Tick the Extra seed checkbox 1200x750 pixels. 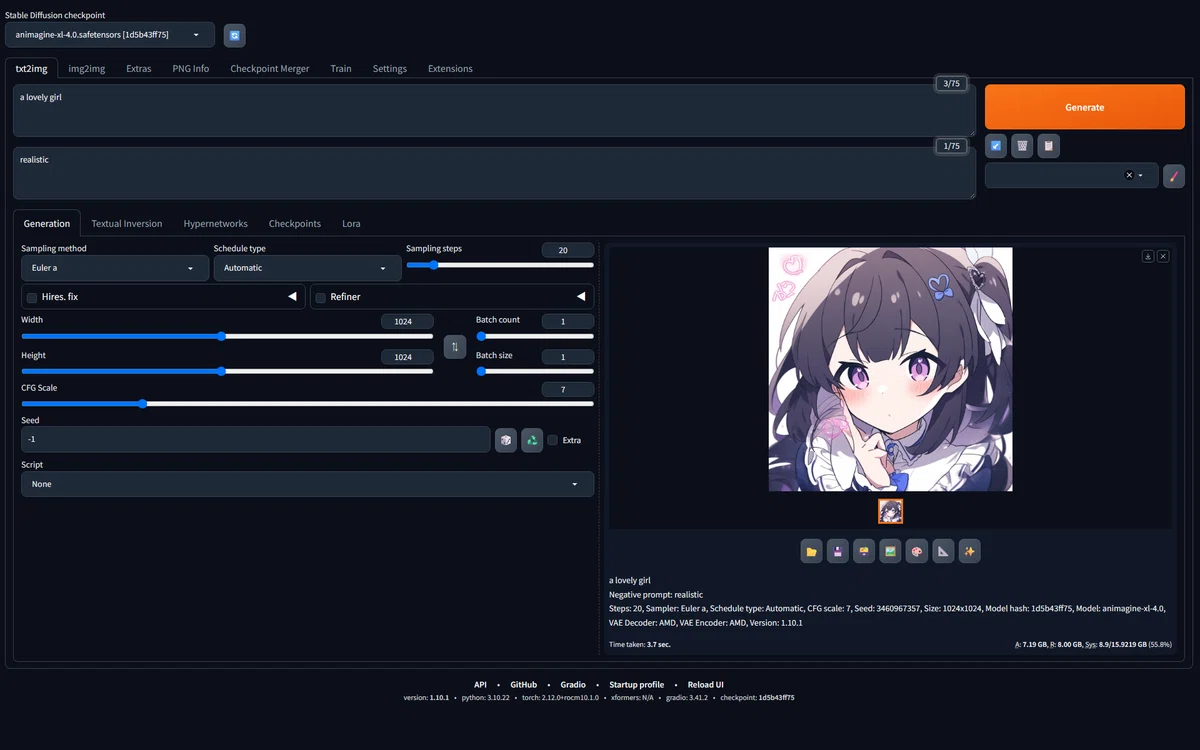point(553,440)
